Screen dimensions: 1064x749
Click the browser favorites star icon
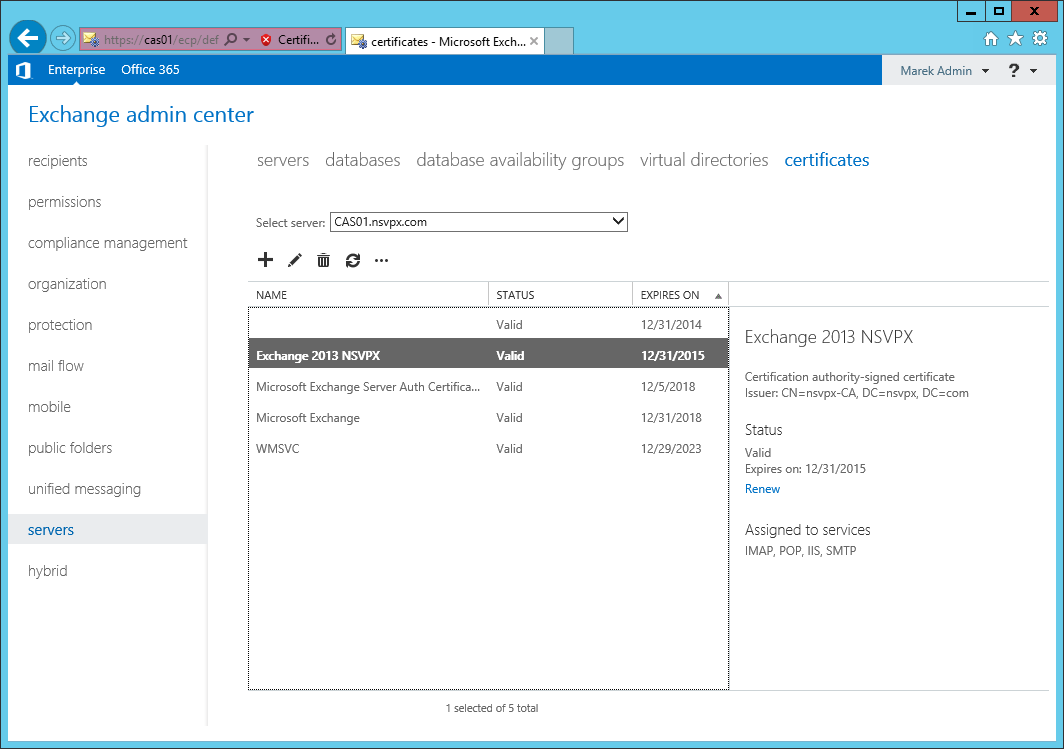pyautogui.click(x=1015, y=39)
